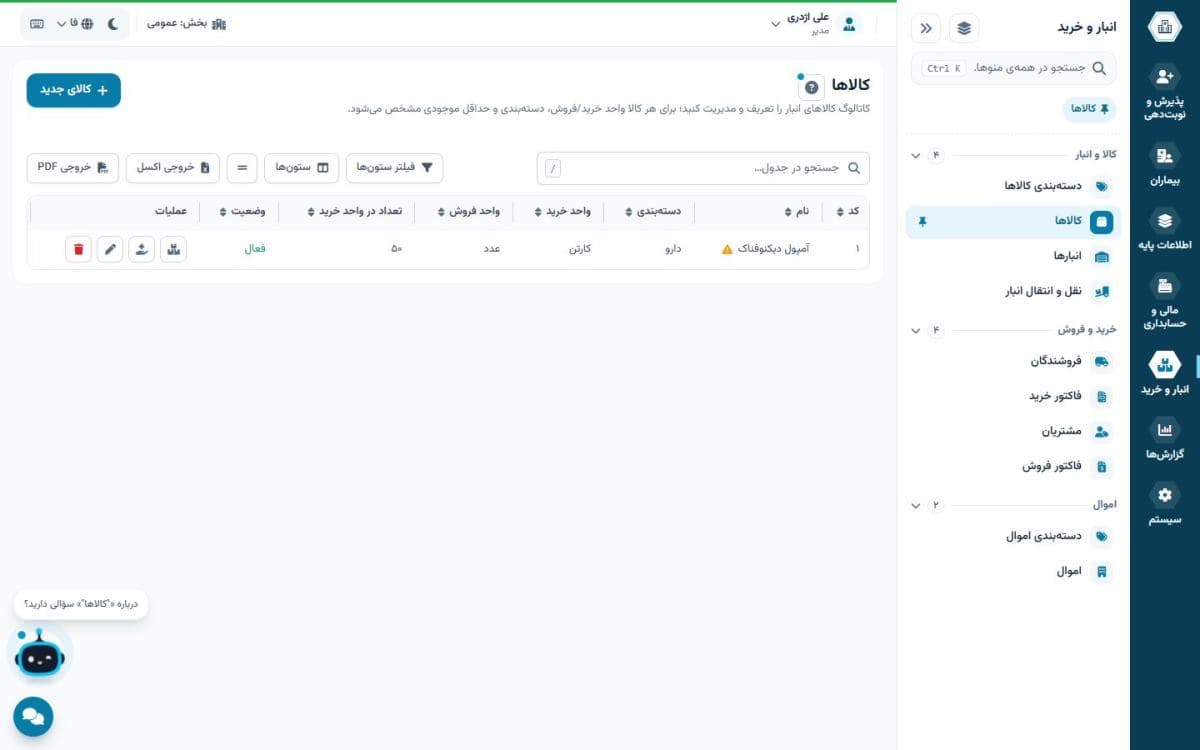Click the layers icon in sidebar header

(964, 28)
